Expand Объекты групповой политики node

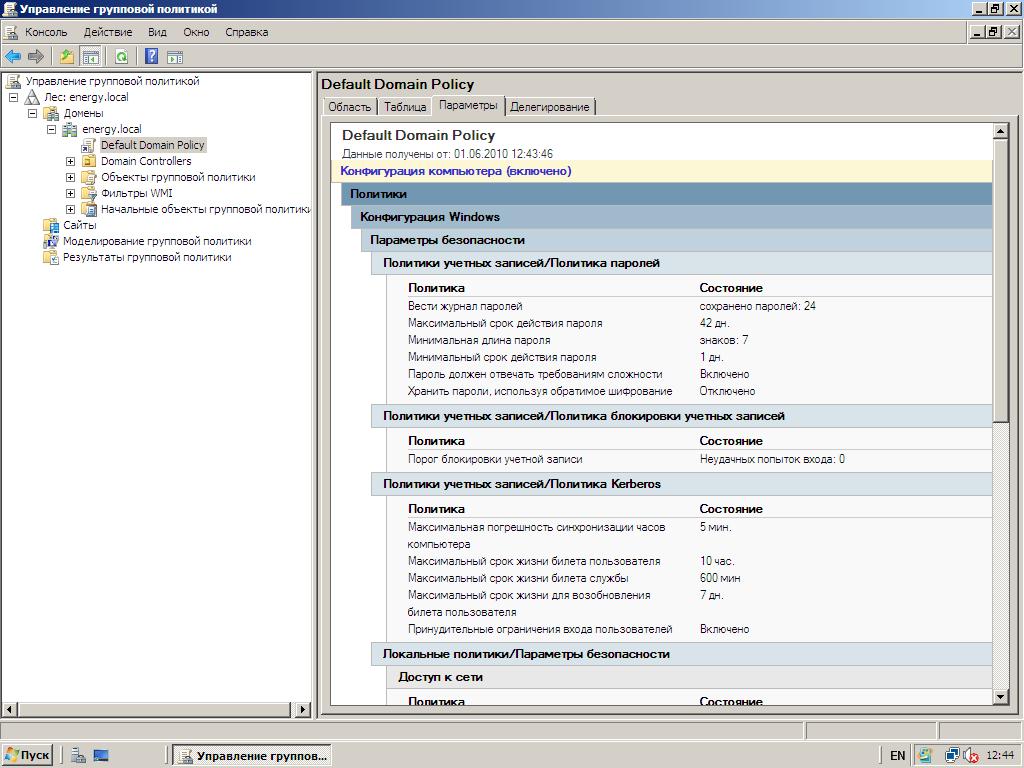point(71,177)
